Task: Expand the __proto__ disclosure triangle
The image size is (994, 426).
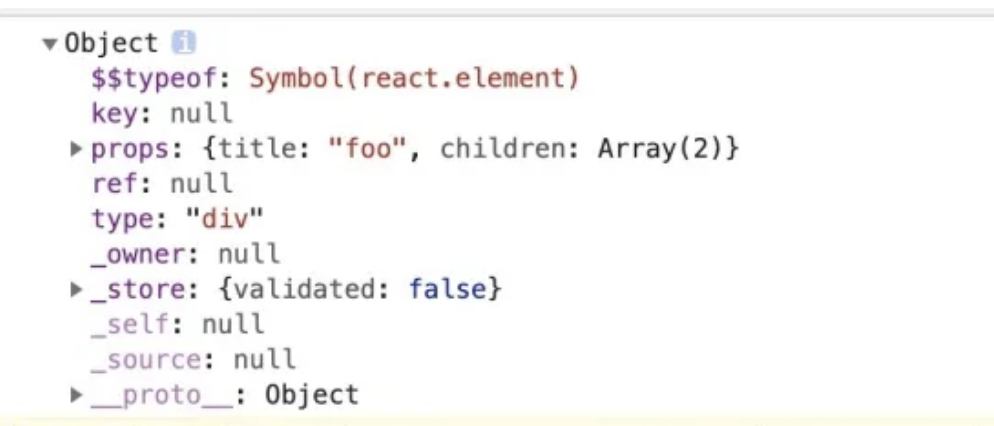Action: (76, 395)
